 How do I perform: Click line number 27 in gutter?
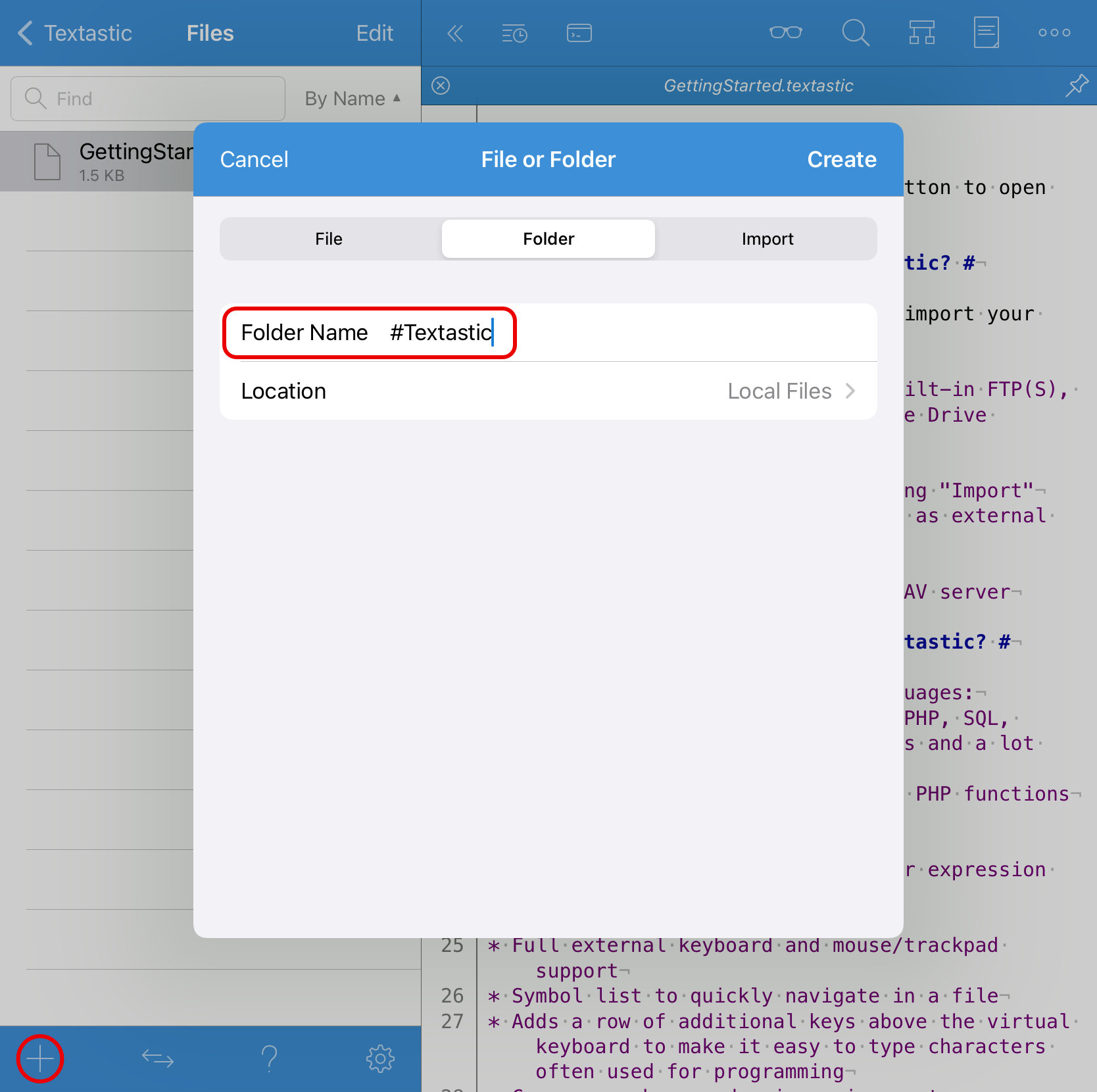coord(452,1021)
